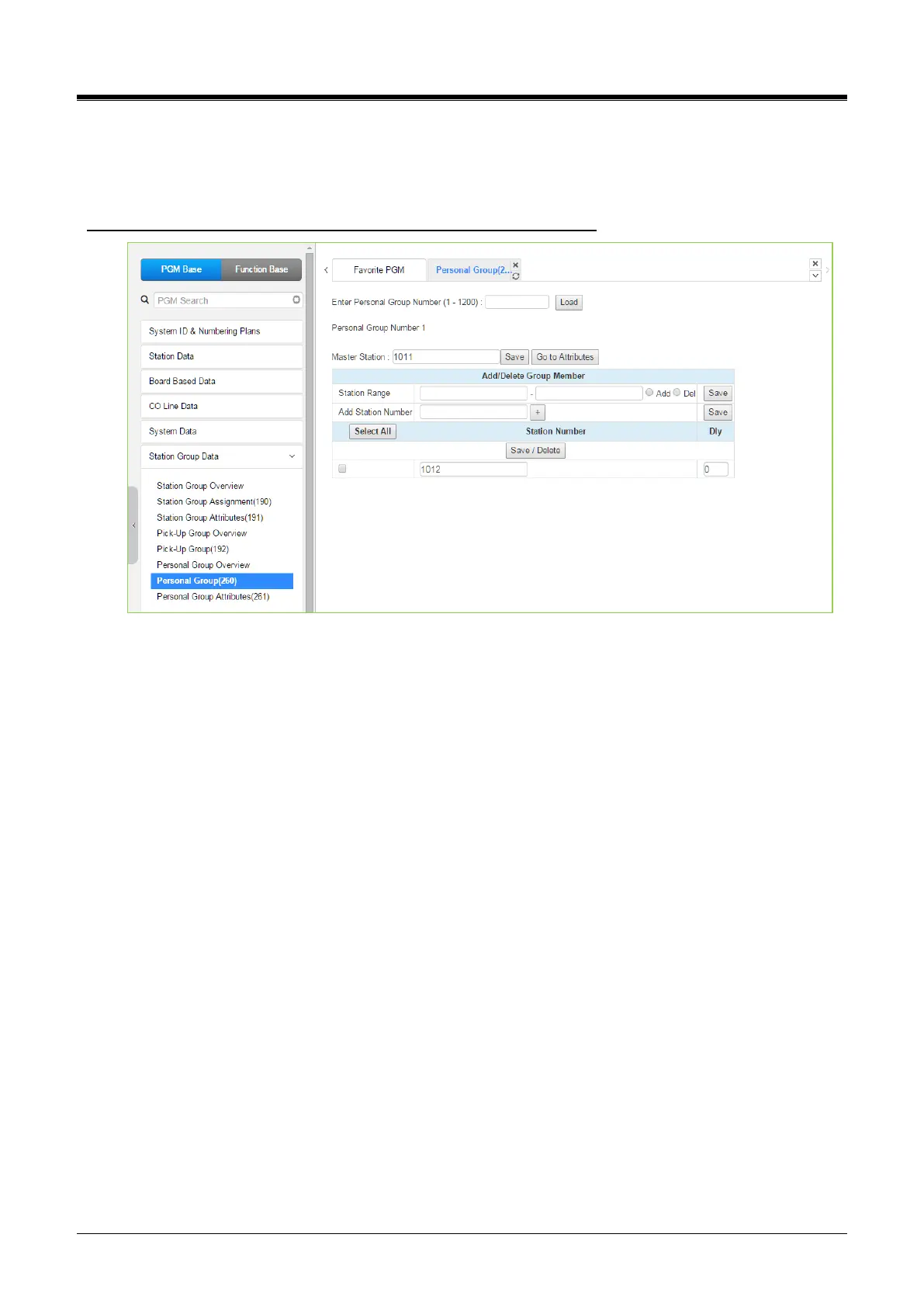The width and height of the screenshot is (924, 1307).
Task: Open Station Group Assignment(190)
Action: tap(214, 502)
